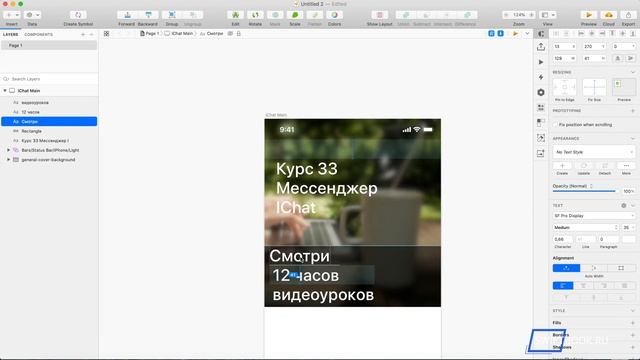Set text alignment to left
This screenshot has height=360, width=640.
563,286
